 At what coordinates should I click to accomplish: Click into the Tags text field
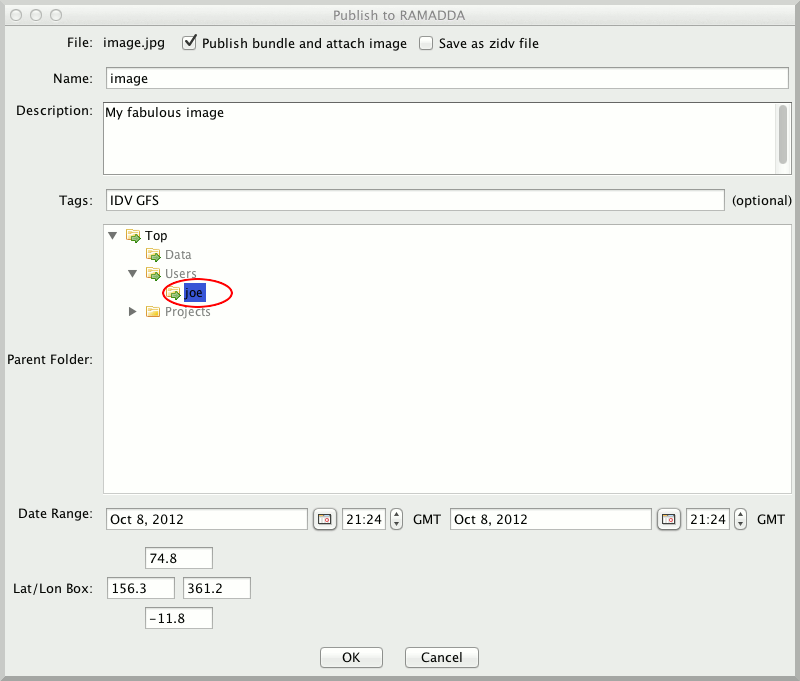(414, 200)
